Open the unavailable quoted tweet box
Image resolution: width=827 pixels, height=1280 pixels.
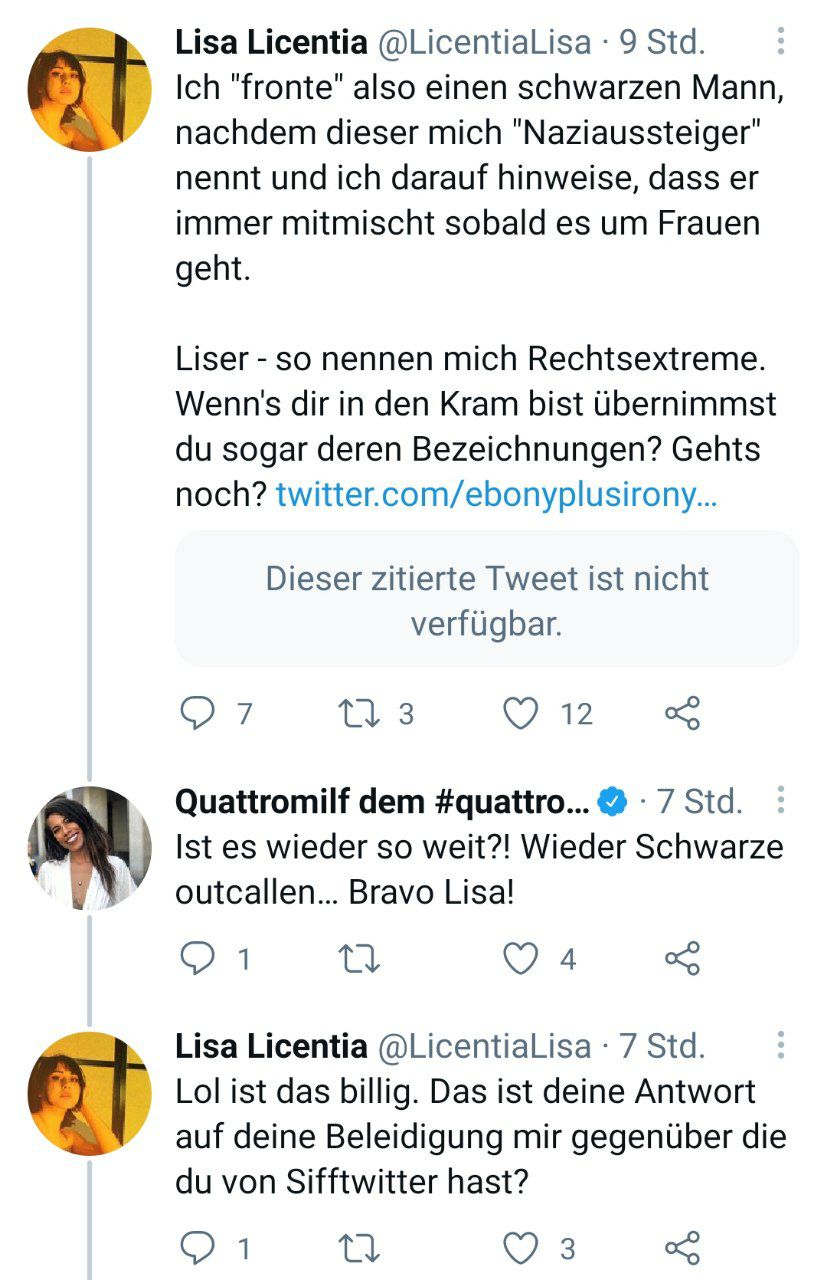pyautogui.click(x=486, y=600)
